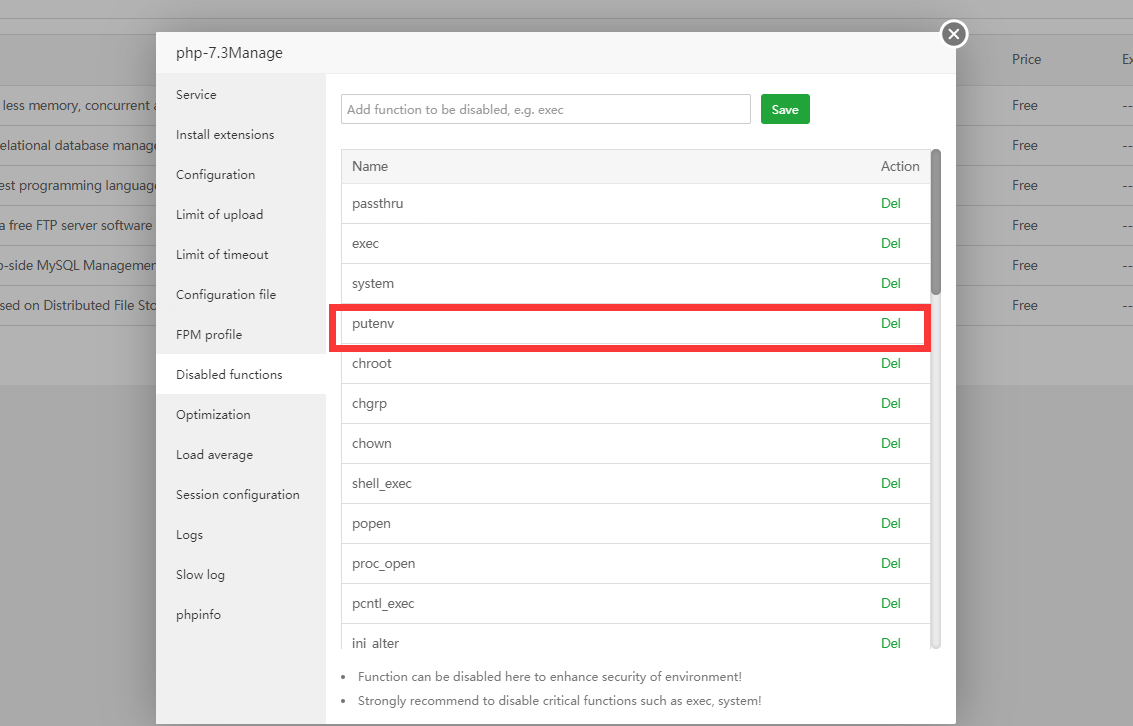Screen dimensions: 1133x726
Task: Delete the passthru disabled function
Action: point(890,203)
